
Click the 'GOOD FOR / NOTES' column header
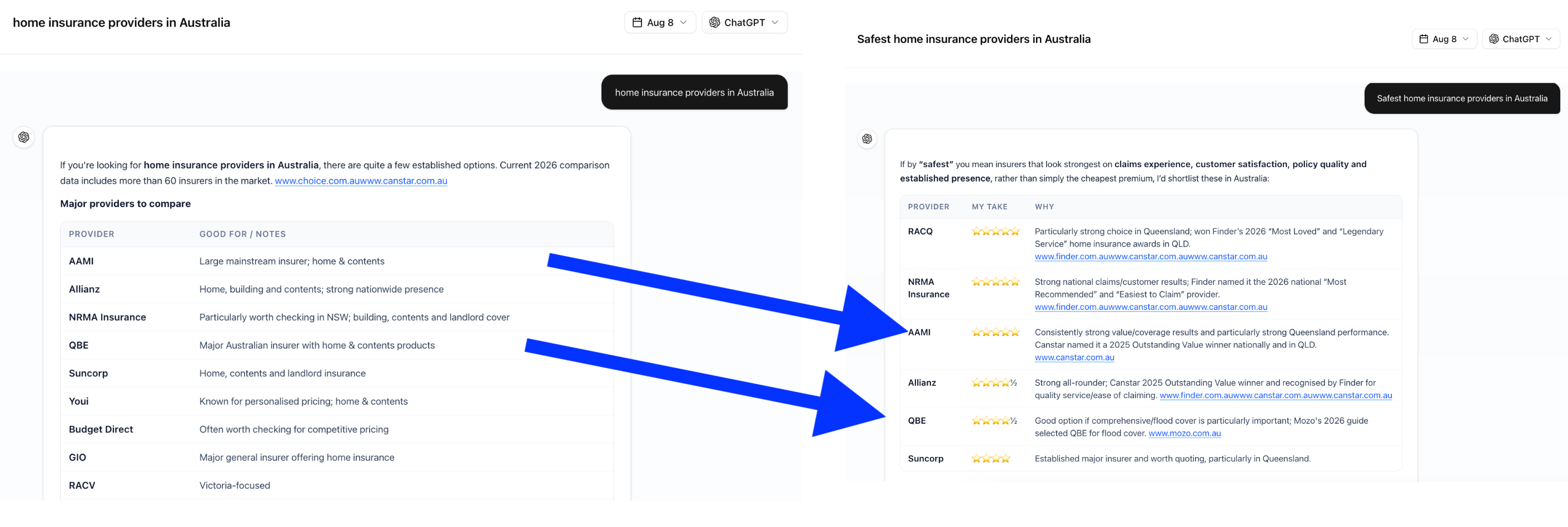pos(242,234)
